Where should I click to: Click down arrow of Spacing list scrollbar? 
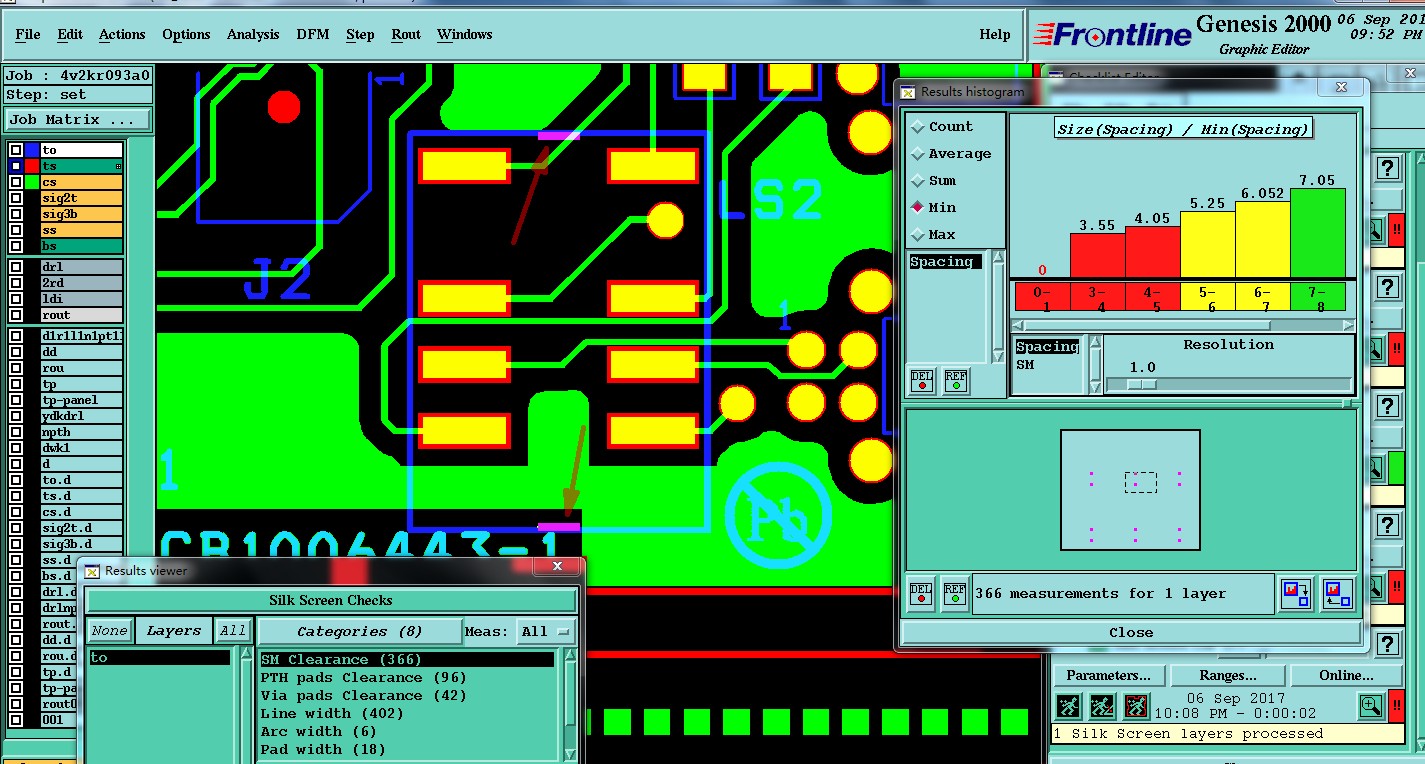point(997,355)
